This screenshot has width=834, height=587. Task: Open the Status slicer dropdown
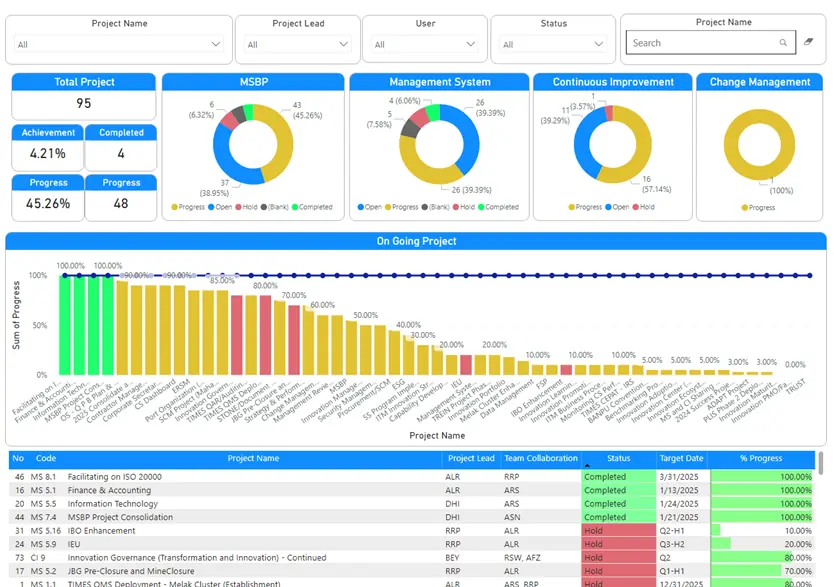553,44
